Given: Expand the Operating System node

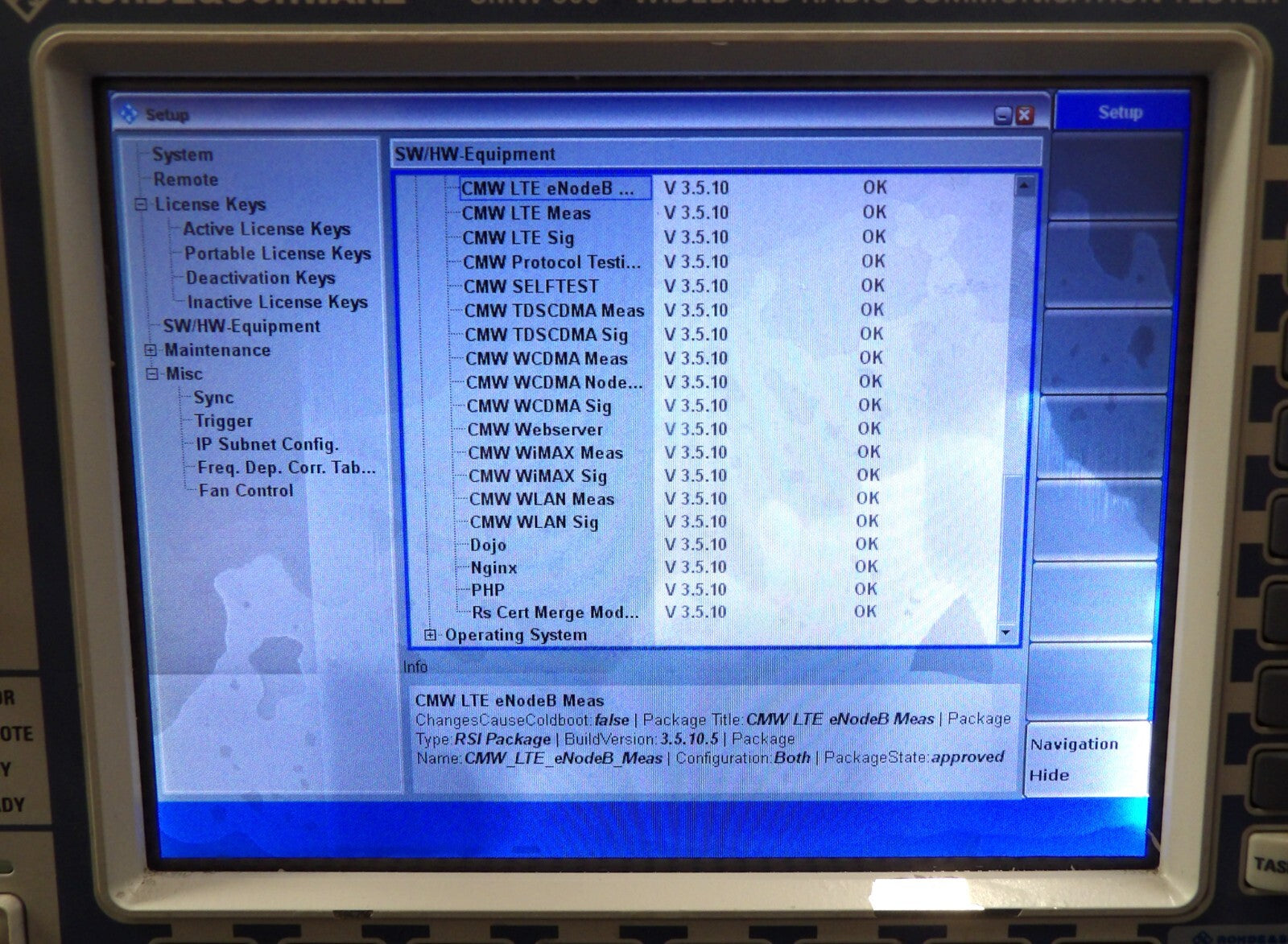Looking at the screenshot, I should (x=430, y=635).
